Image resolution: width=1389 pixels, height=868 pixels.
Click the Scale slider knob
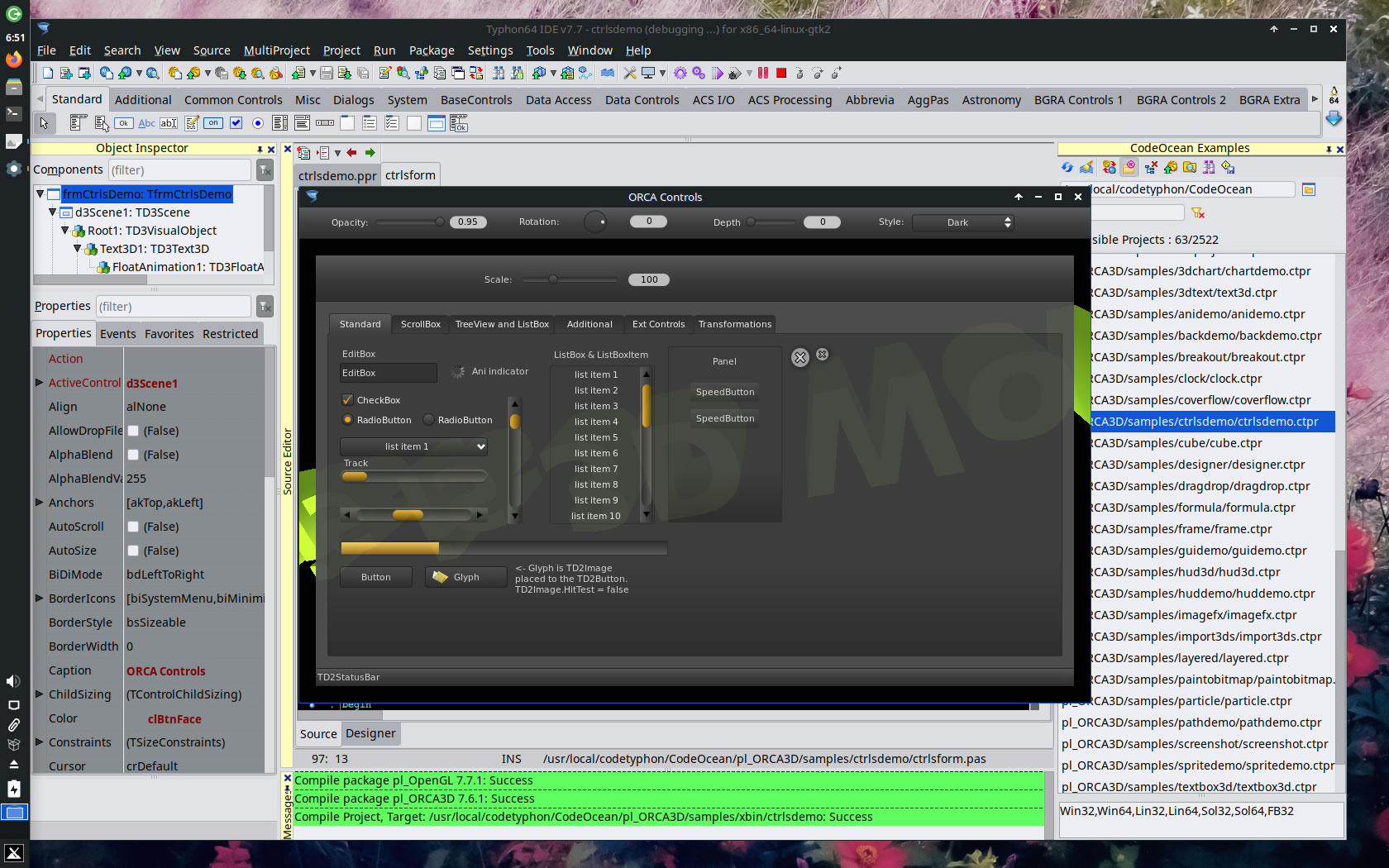(552, 279)
